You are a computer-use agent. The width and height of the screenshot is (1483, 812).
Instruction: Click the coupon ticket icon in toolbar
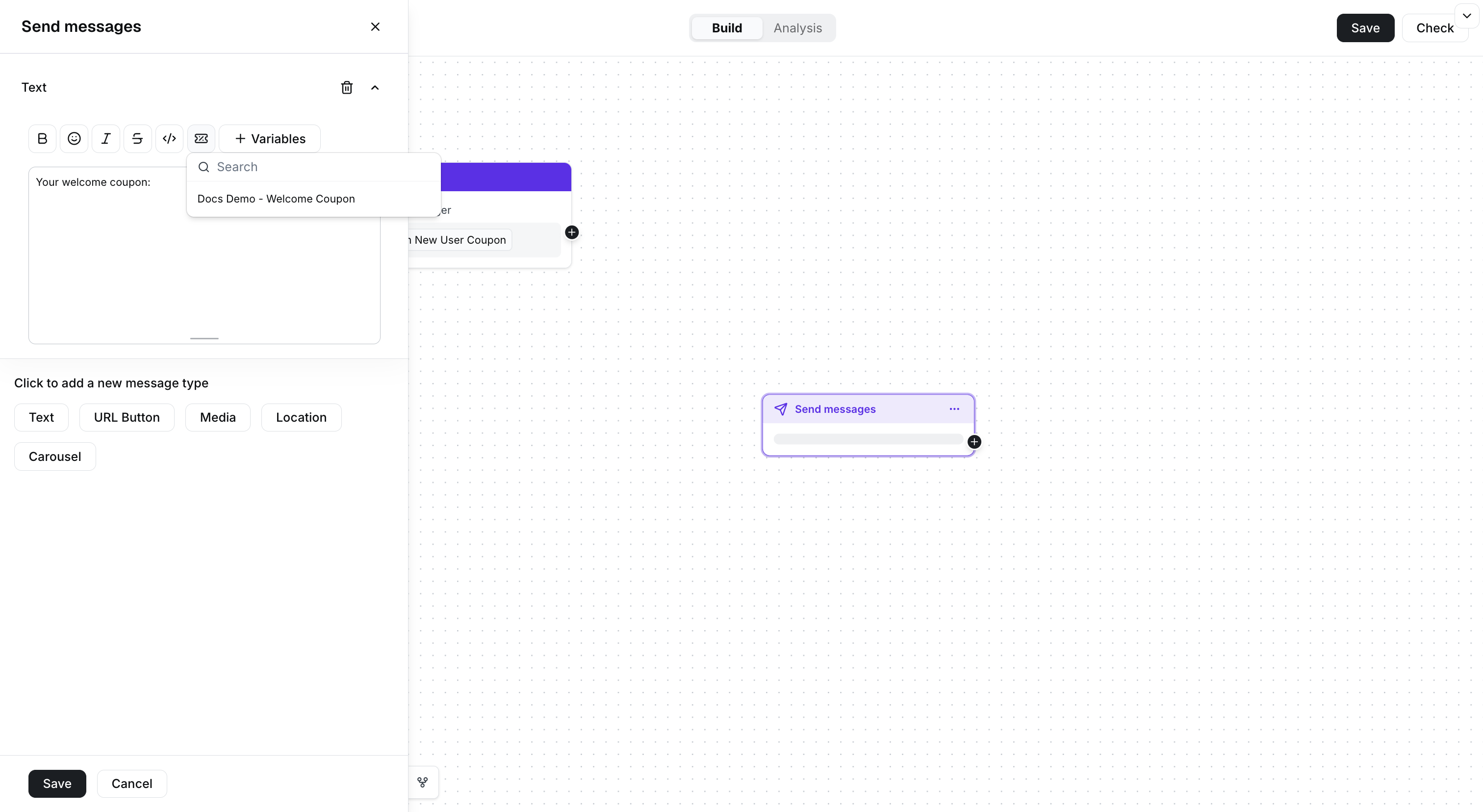(x=201, y=139)
